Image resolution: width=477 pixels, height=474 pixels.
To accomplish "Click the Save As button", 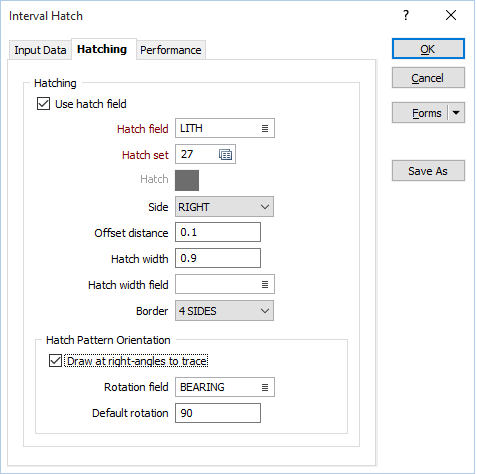I will [x=428, y=171].
